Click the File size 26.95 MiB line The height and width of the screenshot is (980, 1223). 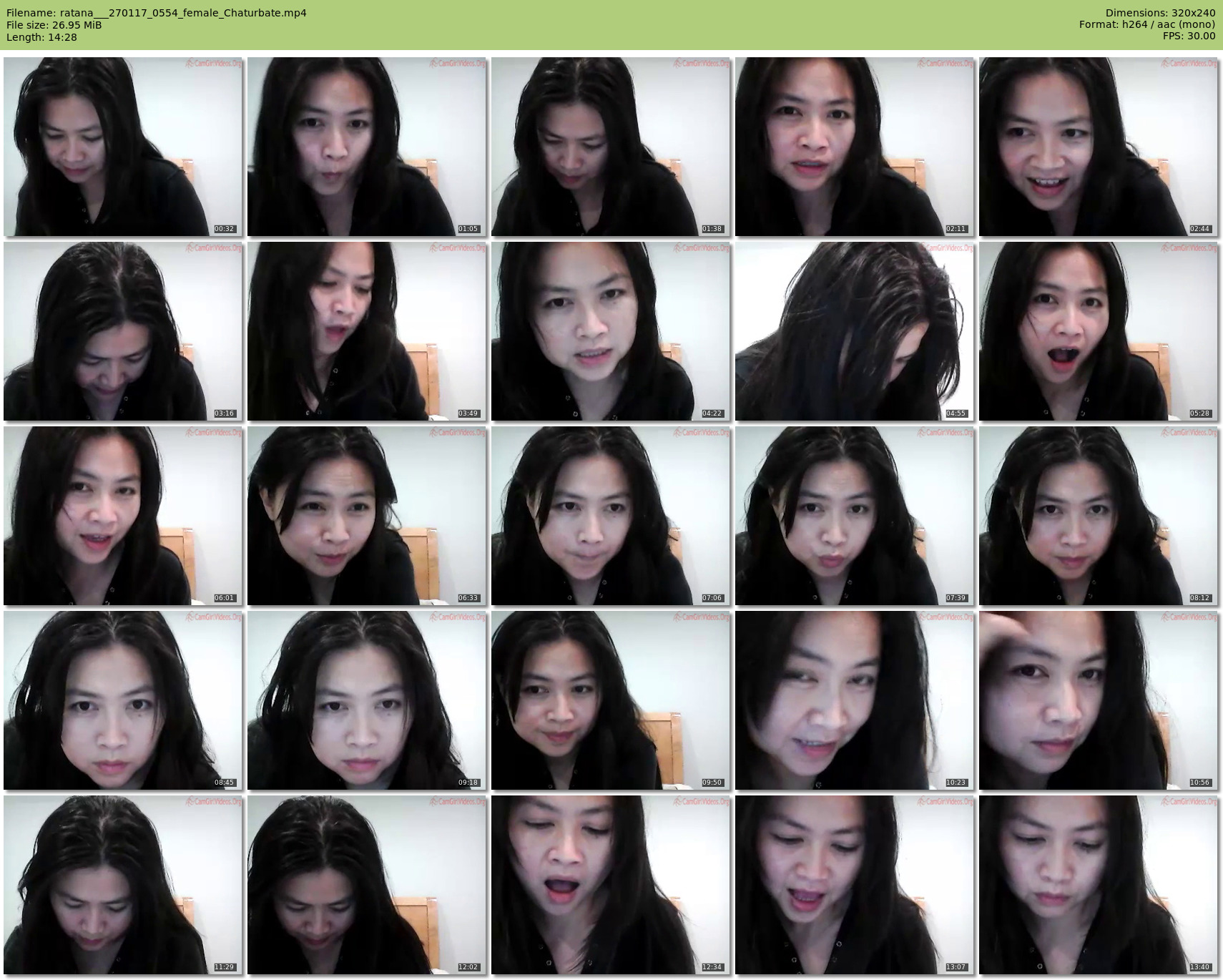pyautogui.click(x=54, y=25)
